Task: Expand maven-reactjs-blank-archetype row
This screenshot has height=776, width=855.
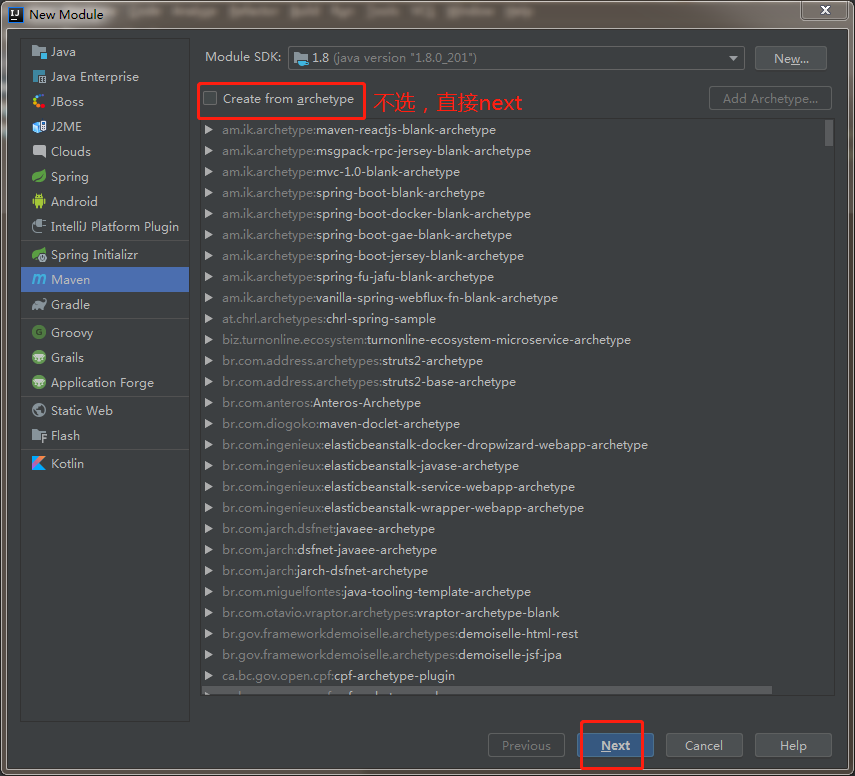Action: (208, 130)
